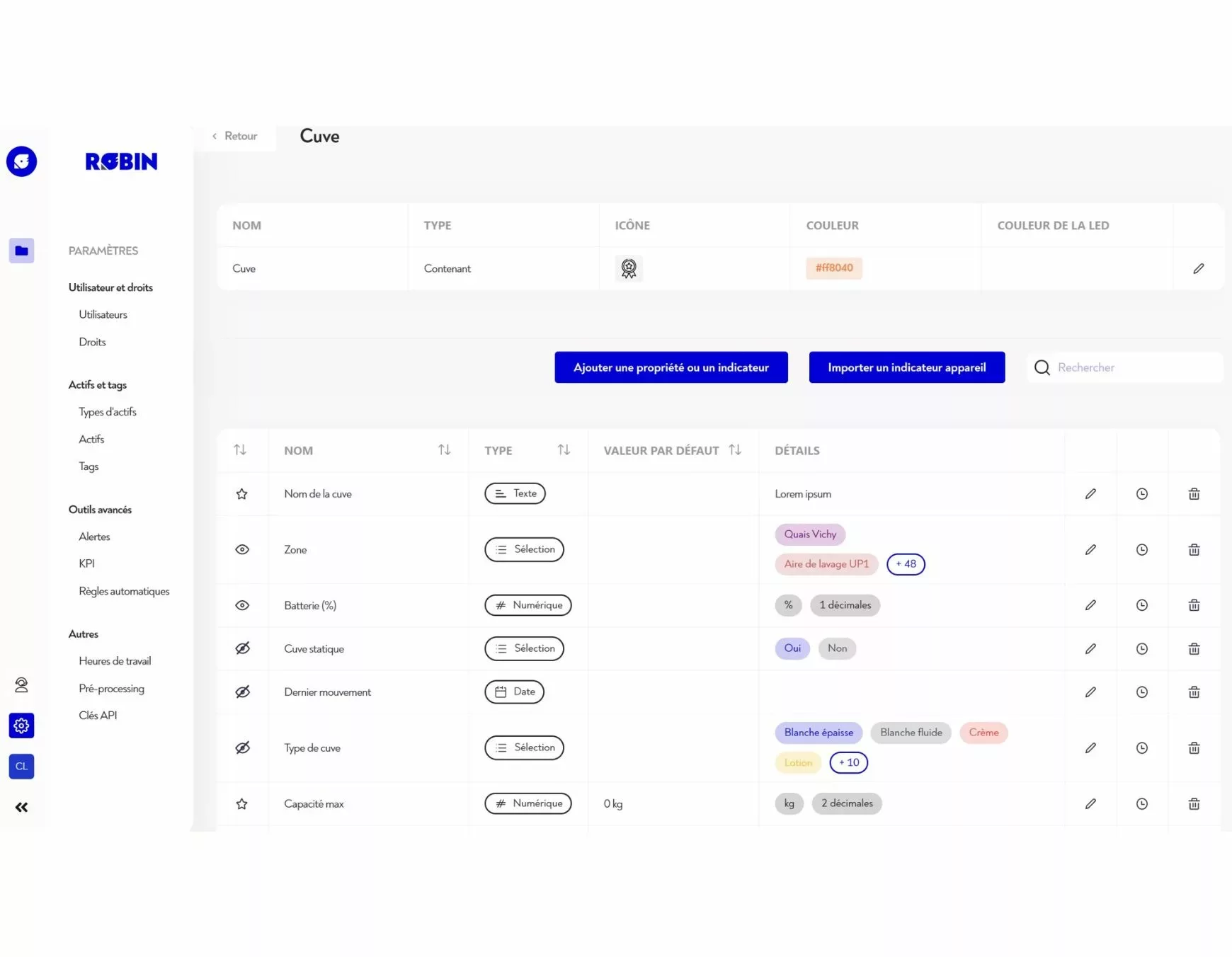Sort by VALEUR PAR DÉFAUT column
1232x957 pixels.
(x=735, y=450)
